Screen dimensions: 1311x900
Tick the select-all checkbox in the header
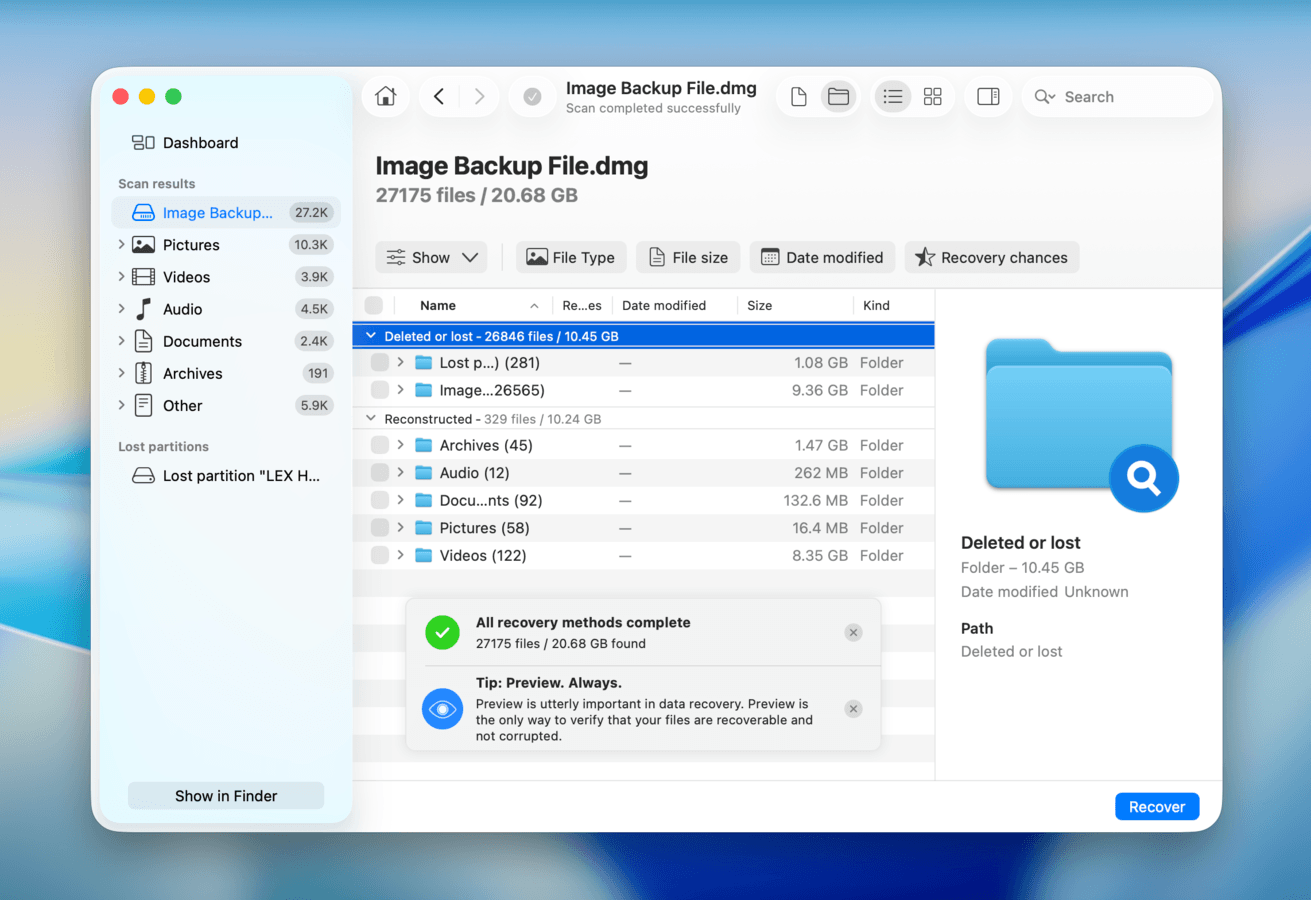coord(373,305)
